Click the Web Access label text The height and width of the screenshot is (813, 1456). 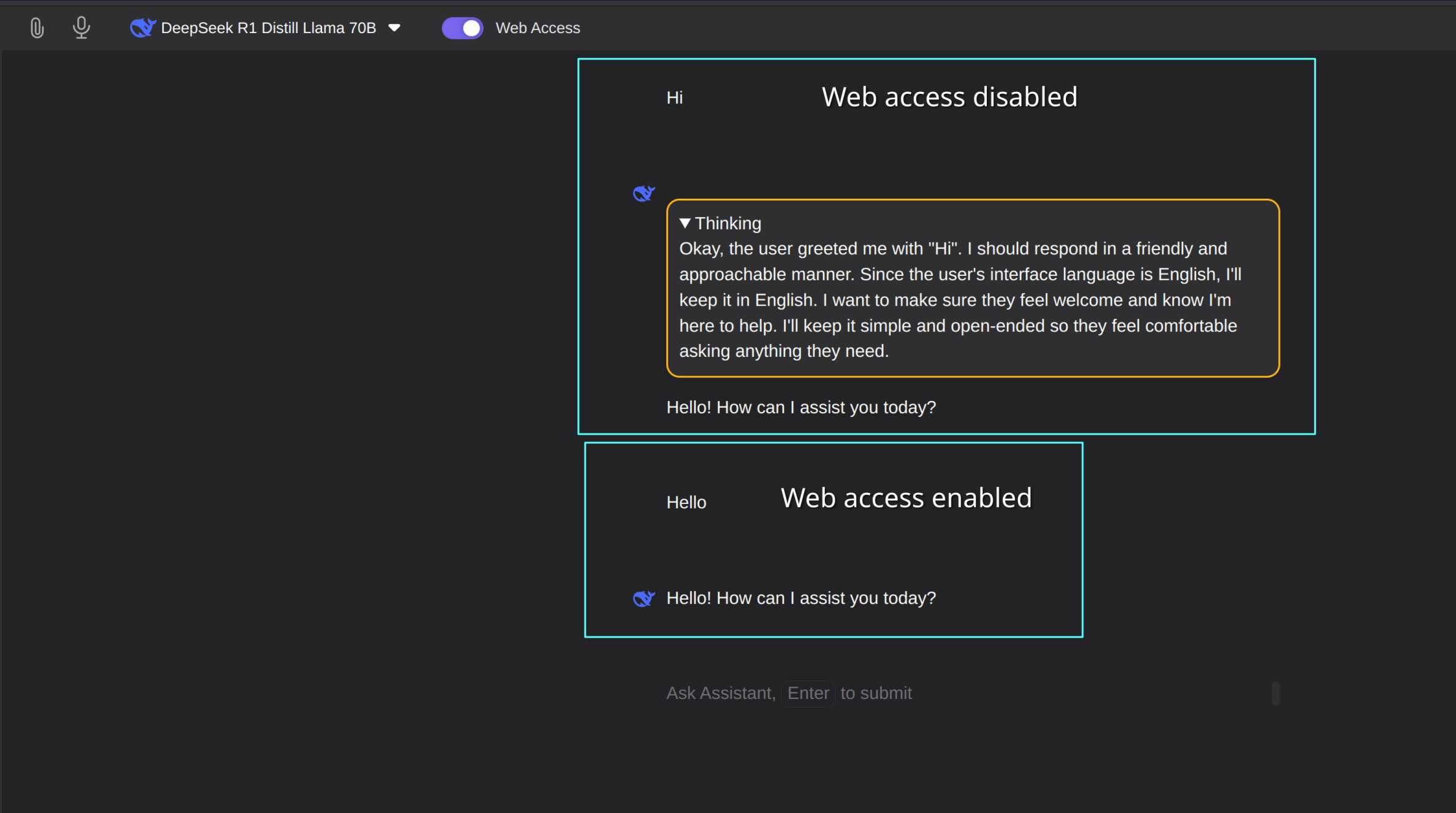tap(537, 28)
